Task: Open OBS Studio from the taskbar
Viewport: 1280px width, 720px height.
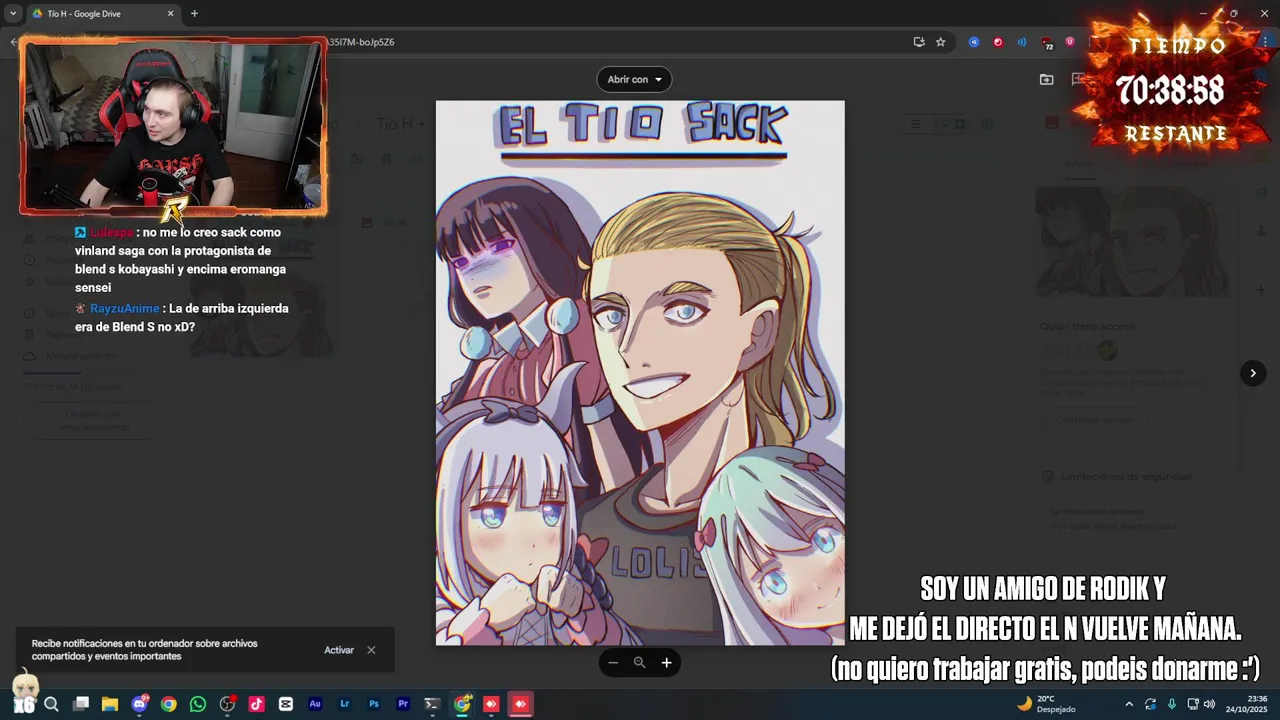Action: click(228, 704)
